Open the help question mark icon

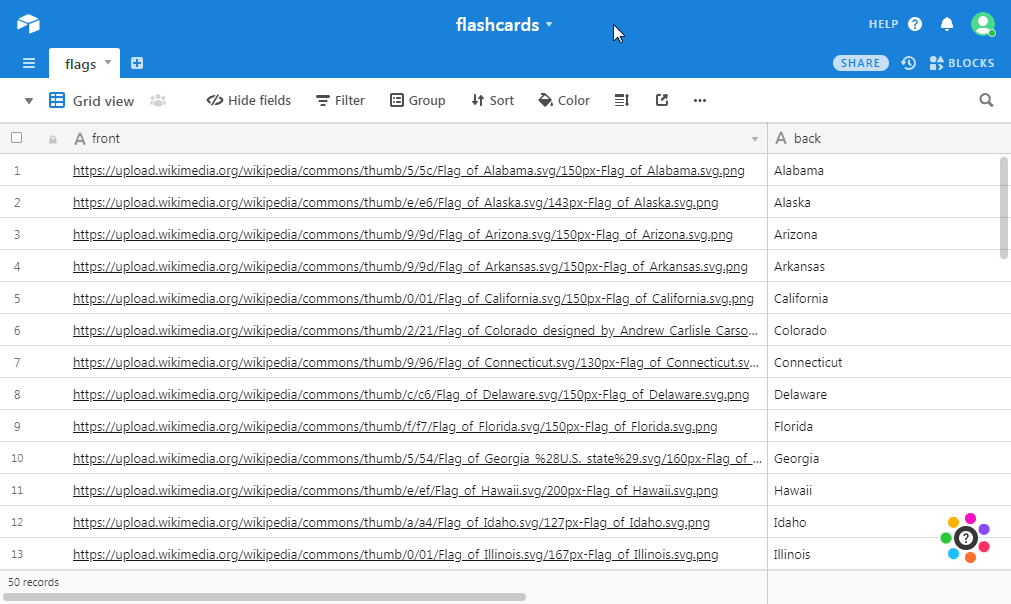click(x=914, y=24)
